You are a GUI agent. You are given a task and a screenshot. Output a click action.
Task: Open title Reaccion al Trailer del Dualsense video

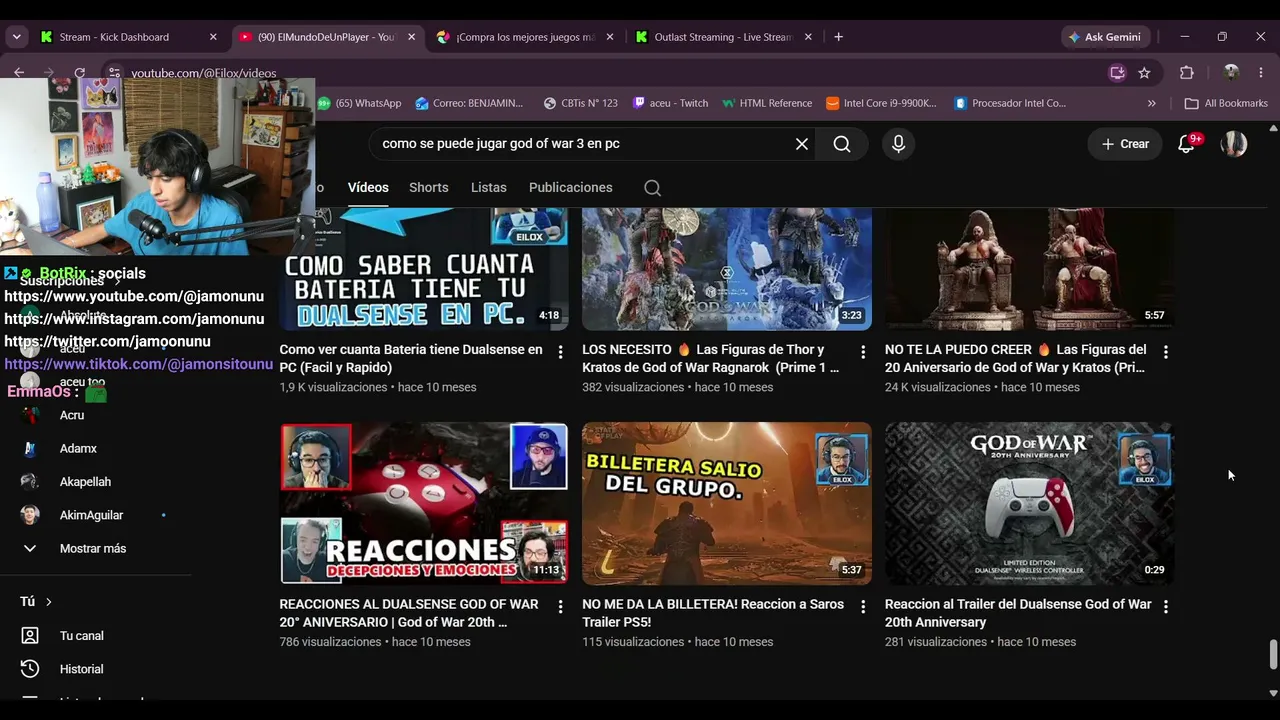pos(1018,613)
